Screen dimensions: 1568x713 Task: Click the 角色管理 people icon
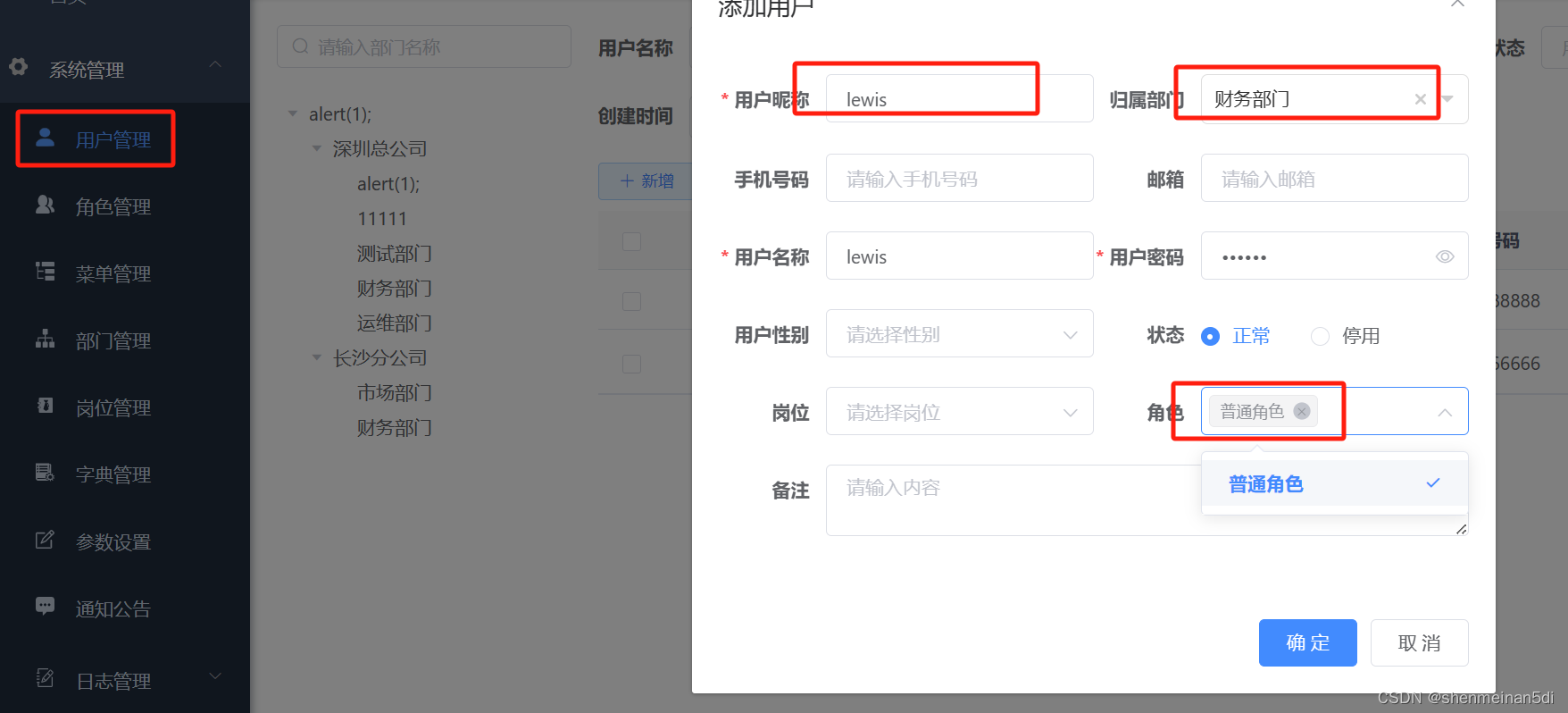(45, 205)
